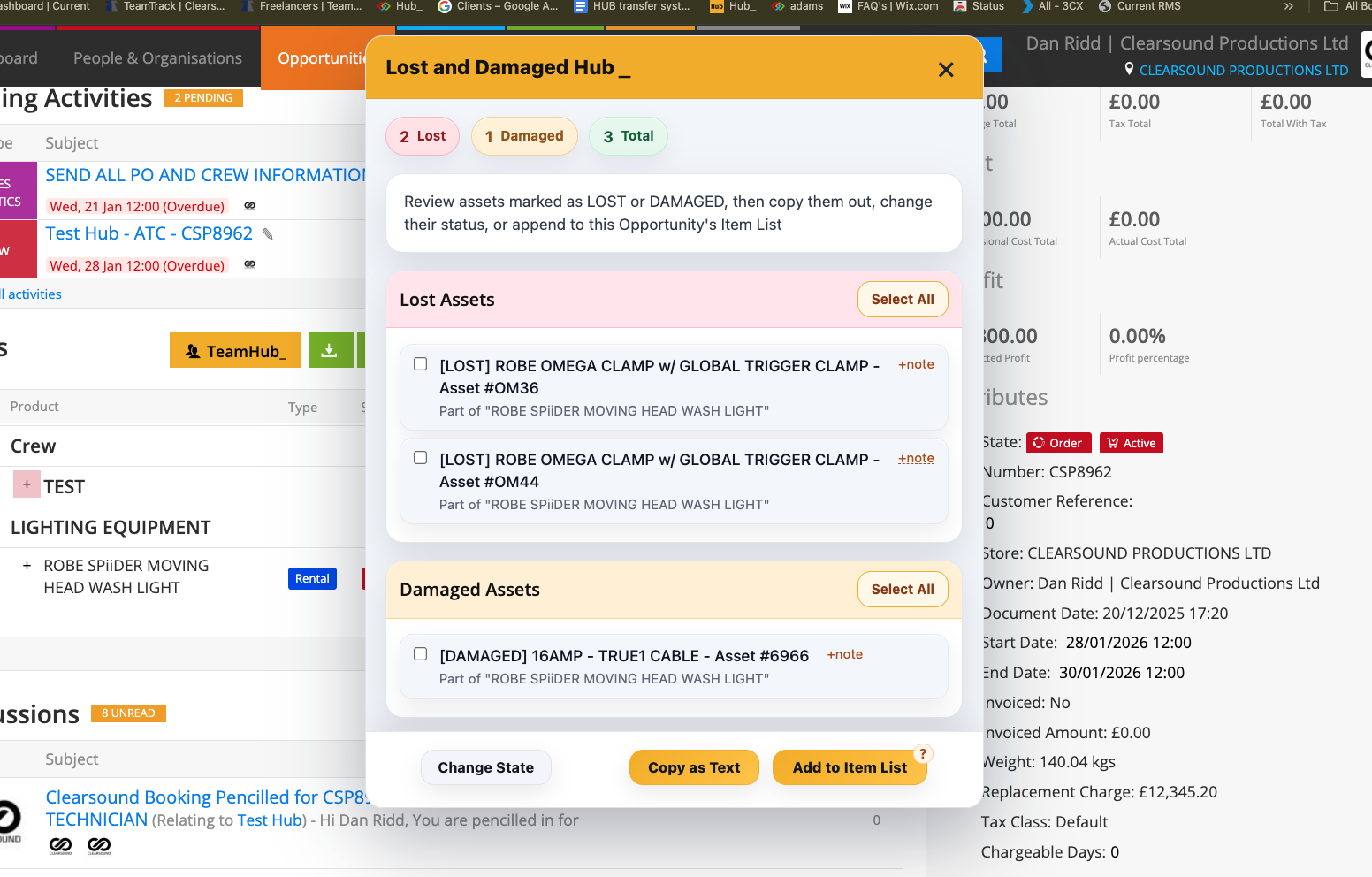Screen dimensions: 1372x877
Task: Open the help question mark badge
Action: click(923, 753)
